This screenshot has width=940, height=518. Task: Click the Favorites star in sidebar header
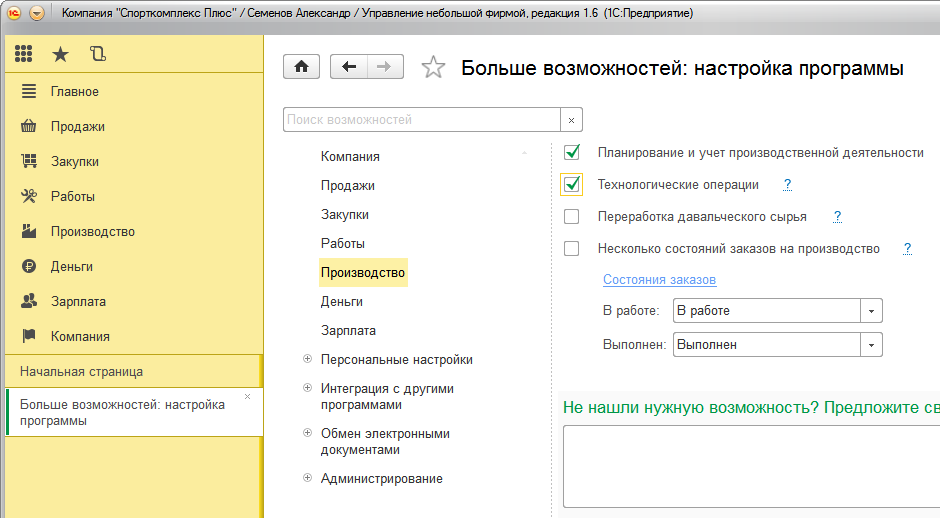click(x=60, y=54)
